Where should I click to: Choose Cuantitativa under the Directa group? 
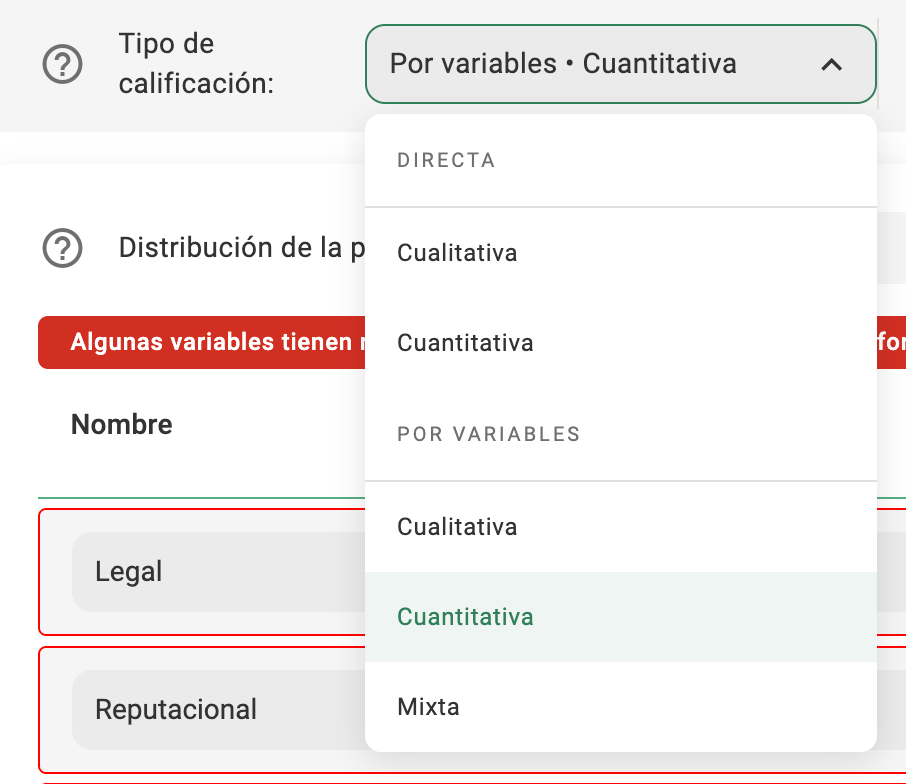click(x=465, y=343)
